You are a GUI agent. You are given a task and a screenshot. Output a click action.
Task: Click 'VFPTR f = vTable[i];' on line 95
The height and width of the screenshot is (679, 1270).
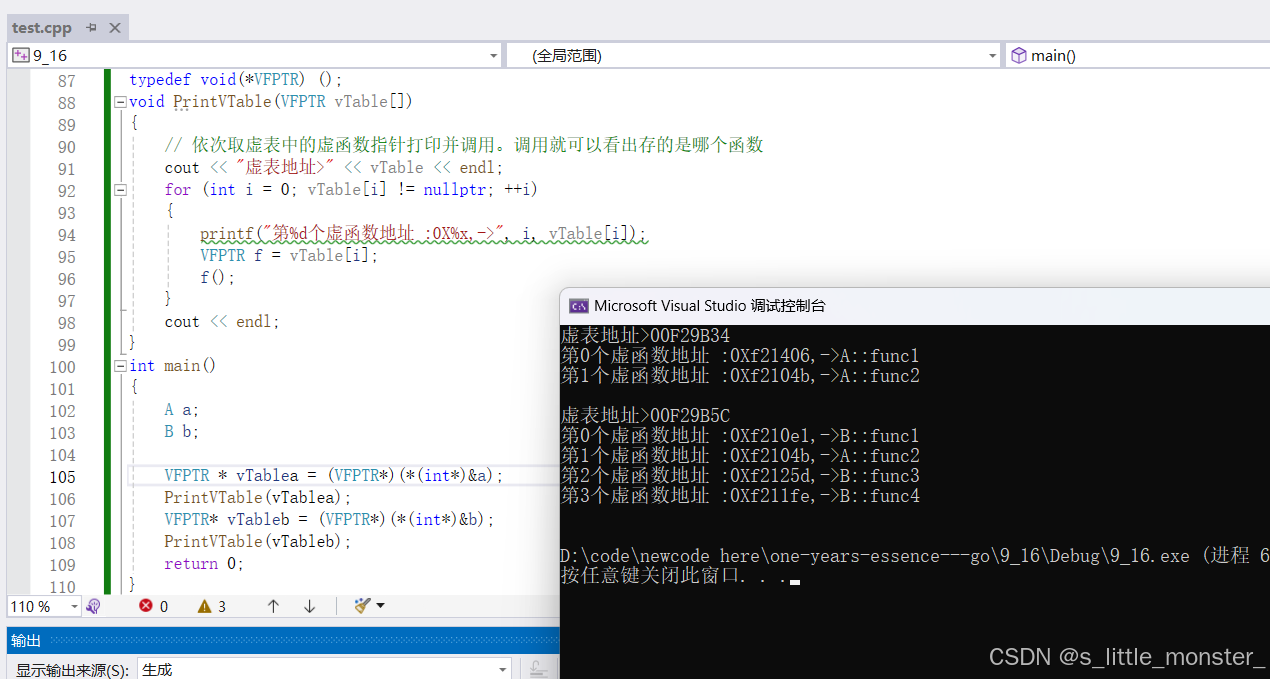[290, 255]
